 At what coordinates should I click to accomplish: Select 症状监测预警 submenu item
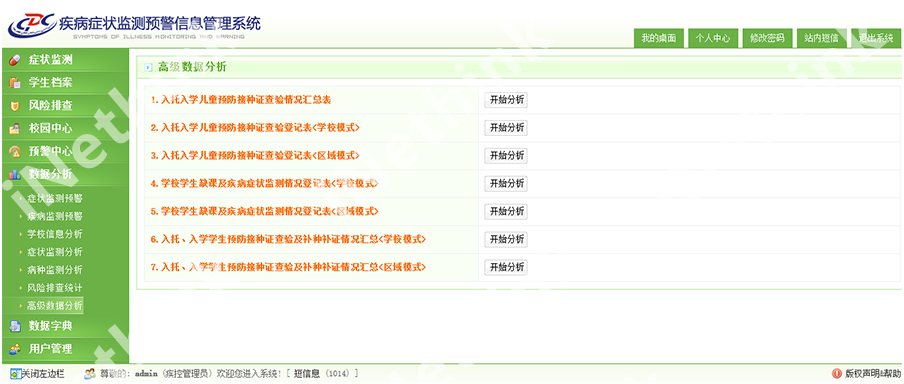coord(55,199)
